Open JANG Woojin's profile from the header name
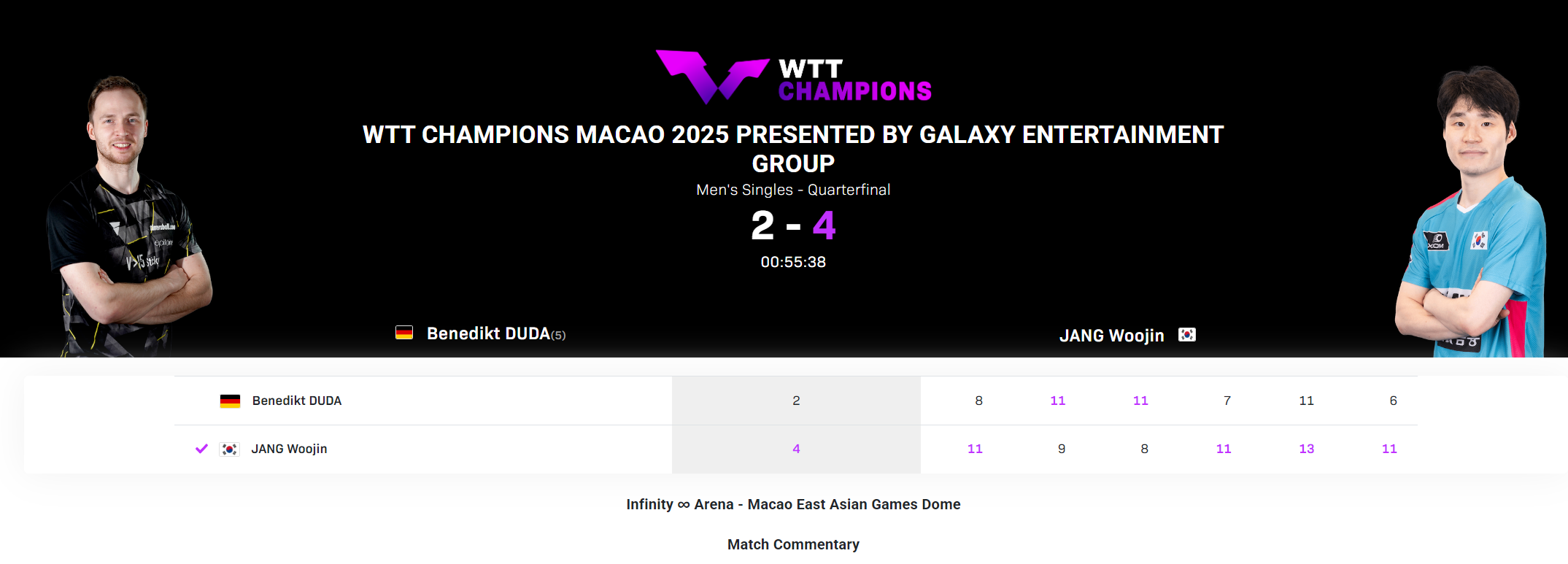1568x564 pixels. point(1111,336)
